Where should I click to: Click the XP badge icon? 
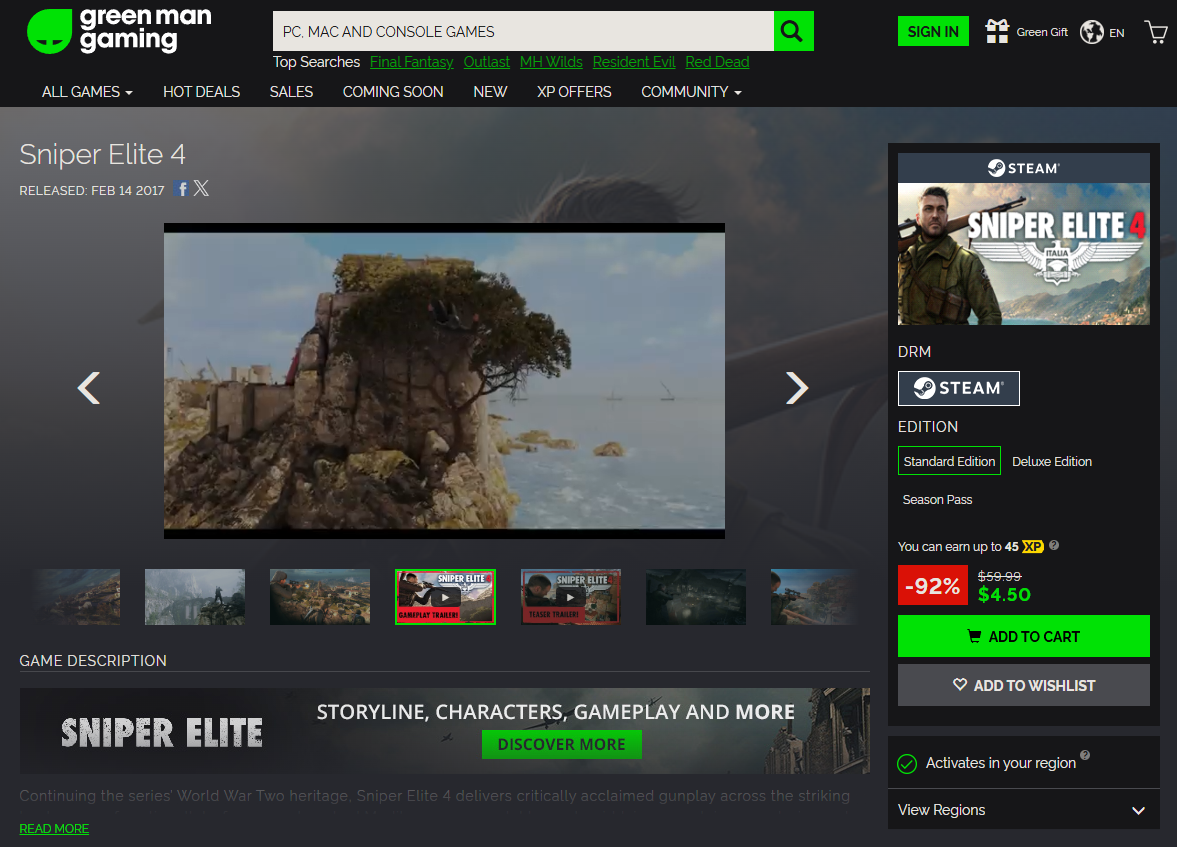(1033, 547)
